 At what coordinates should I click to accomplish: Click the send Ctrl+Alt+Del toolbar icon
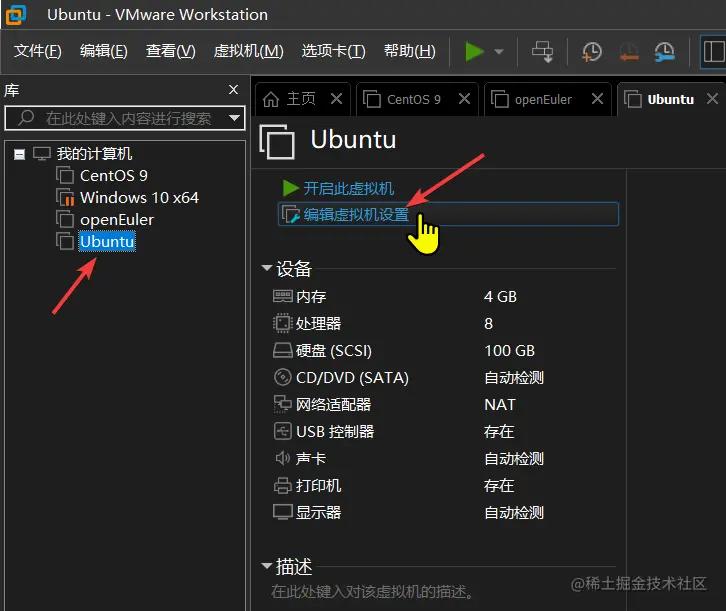[x=542, y=51]
